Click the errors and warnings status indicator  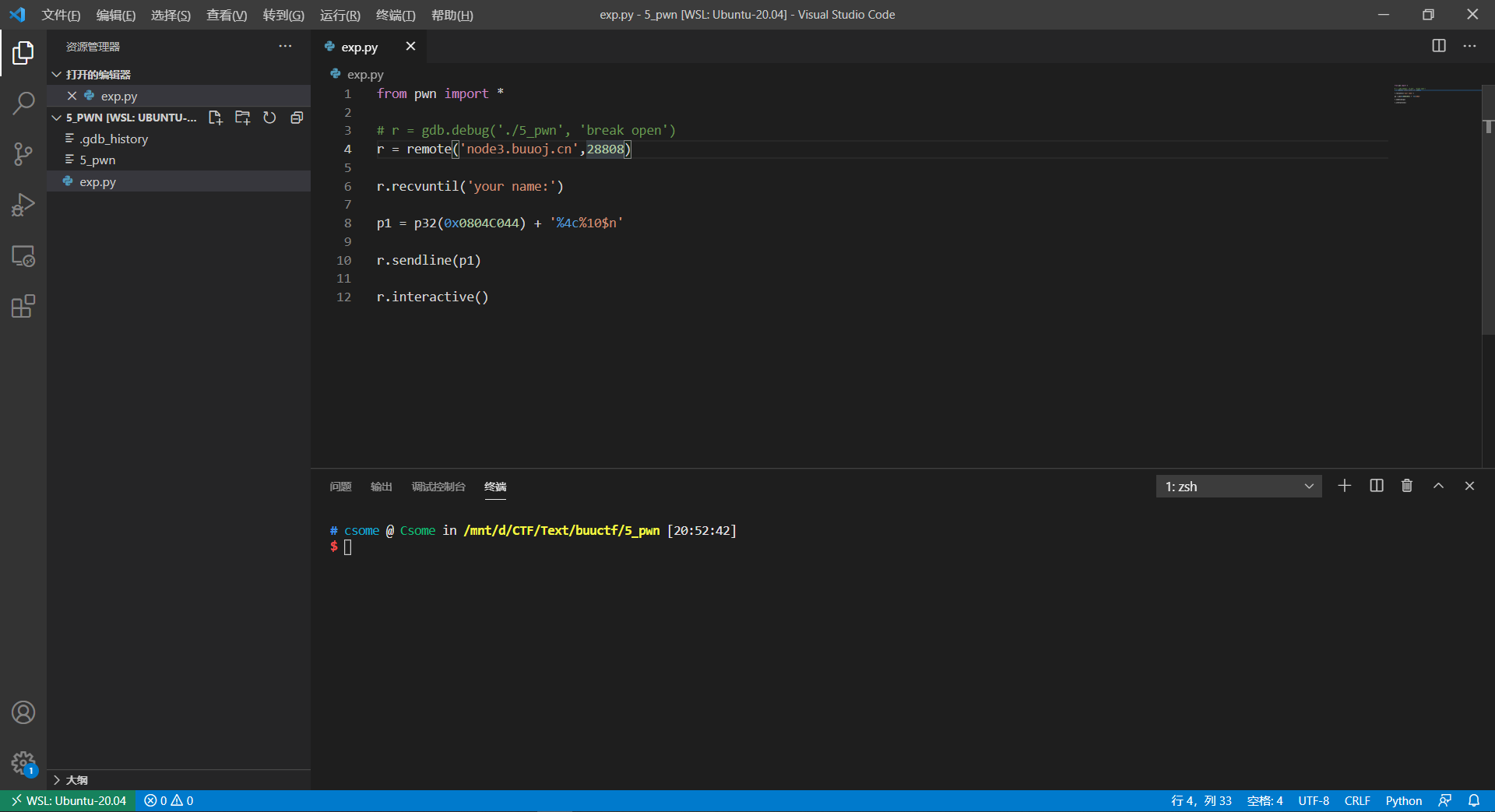click(169, 800)
